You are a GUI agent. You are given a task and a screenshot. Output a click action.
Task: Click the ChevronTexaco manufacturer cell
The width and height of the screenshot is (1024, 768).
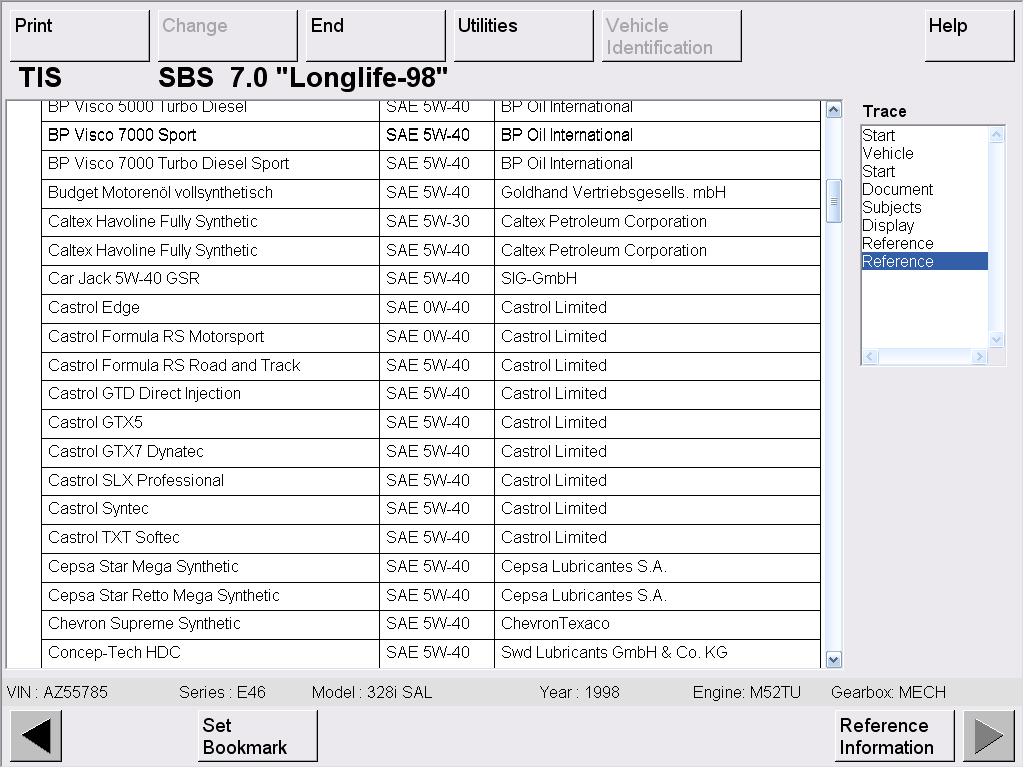click(x=658, y=624)
